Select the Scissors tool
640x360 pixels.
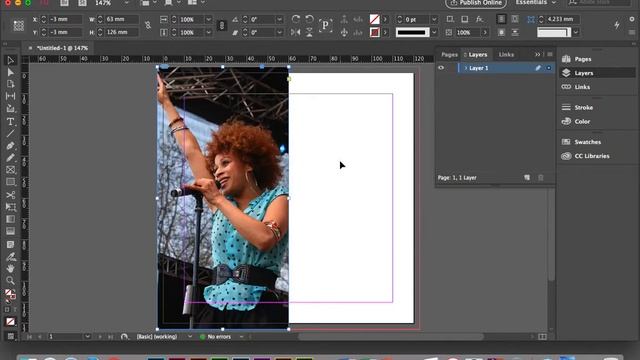(x=11, y=195)
